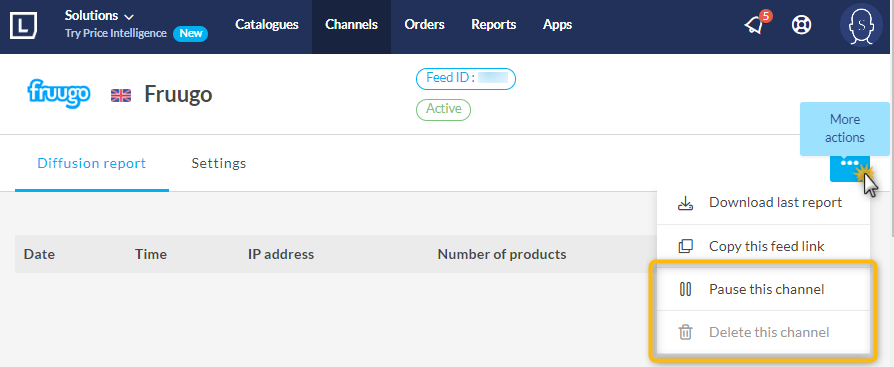Screen dimensions: 894x367
Task: Click the Try Price Intelligence link
Action: (116, 34)
